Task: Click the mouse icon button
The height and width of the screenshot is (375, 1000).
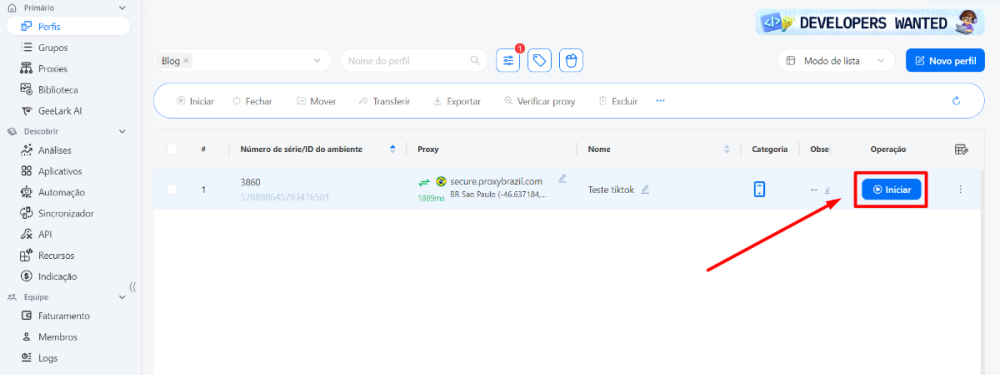Action: (571, 61)
